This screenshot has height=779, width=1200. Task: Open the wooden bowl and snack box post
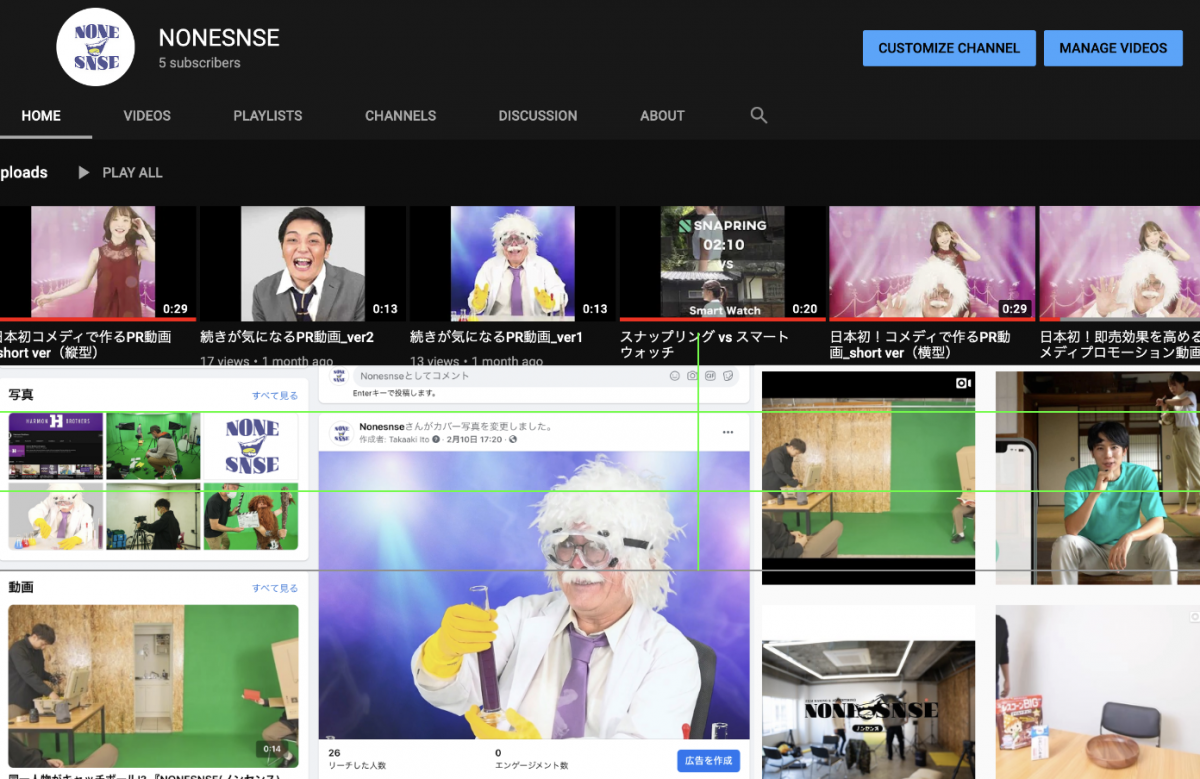point(1098,692)
